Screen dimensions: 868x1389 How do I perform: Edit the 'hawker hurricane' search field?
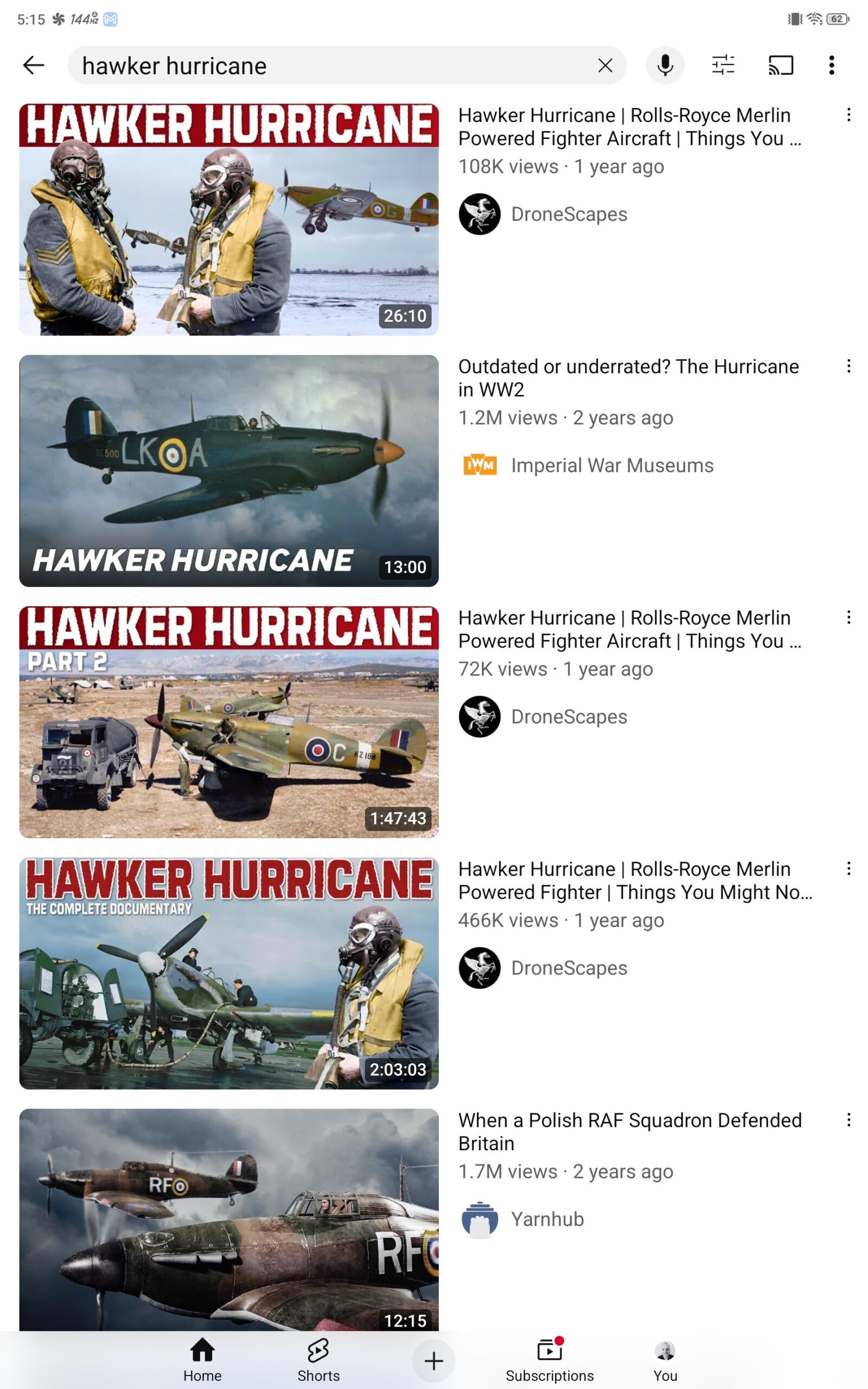click(x=333, y=66)
